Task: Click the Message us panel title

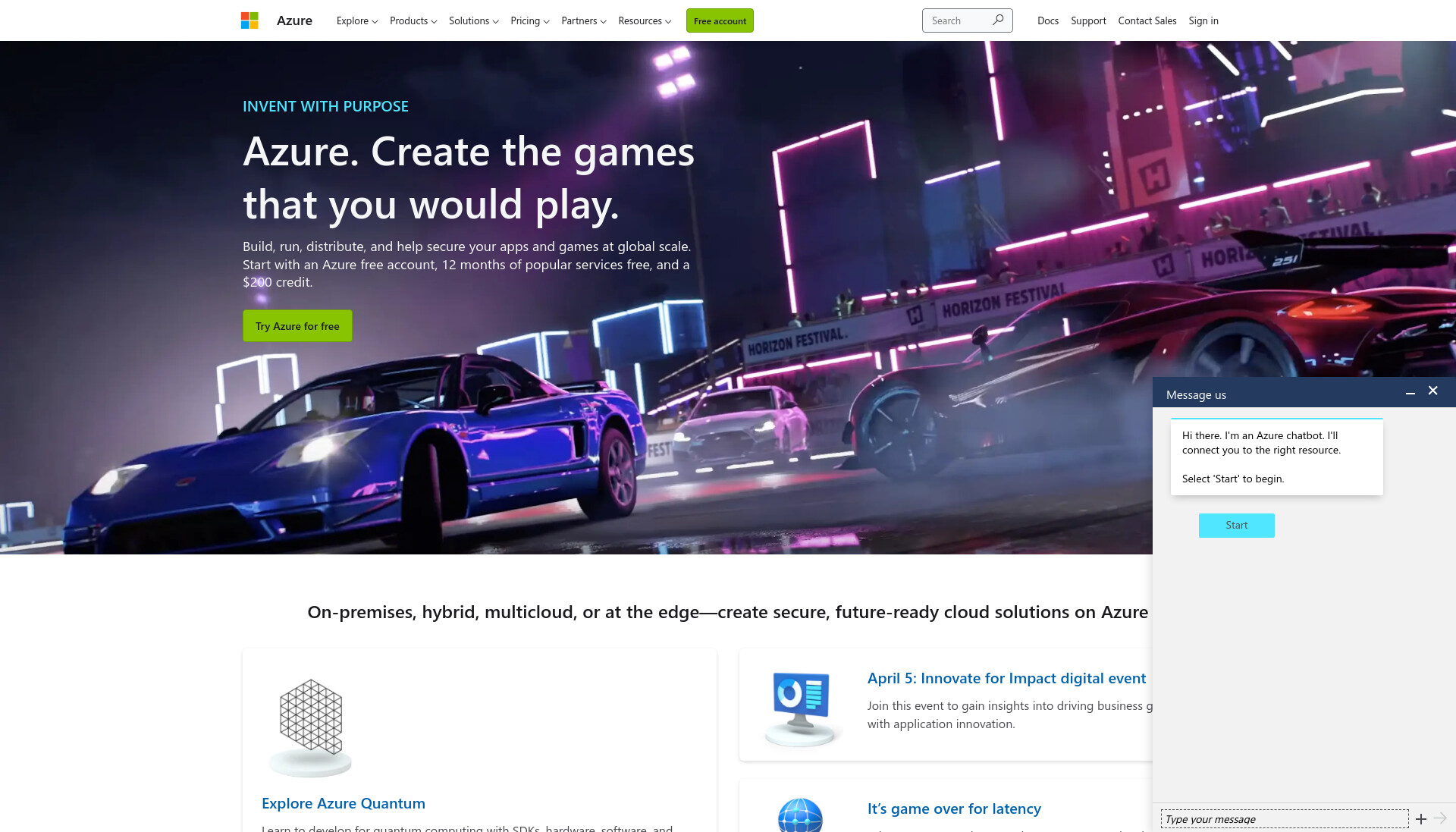Action: coord(1196,394)
